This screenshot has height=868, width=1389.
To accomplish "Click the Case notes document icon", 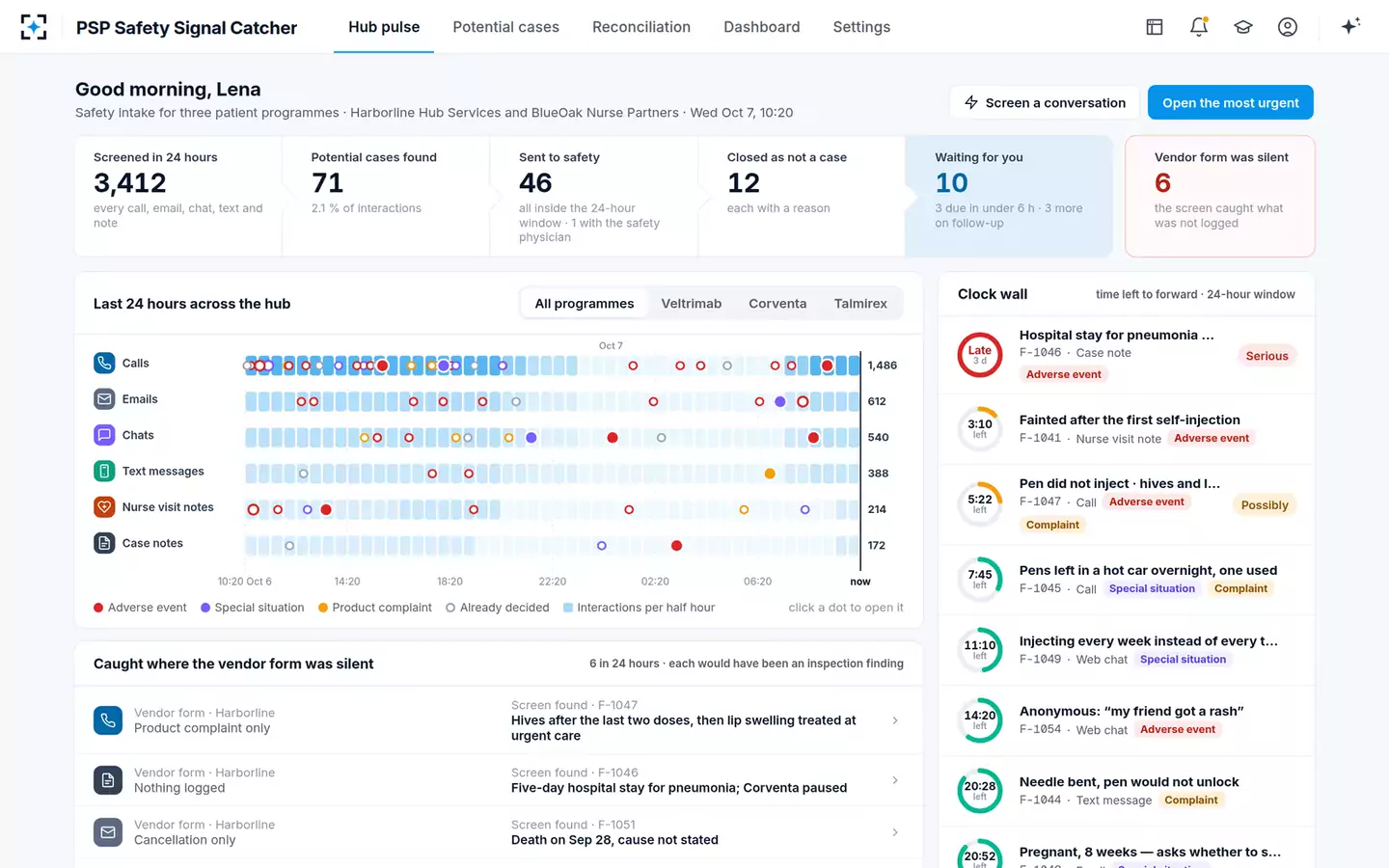I will 104,543.
